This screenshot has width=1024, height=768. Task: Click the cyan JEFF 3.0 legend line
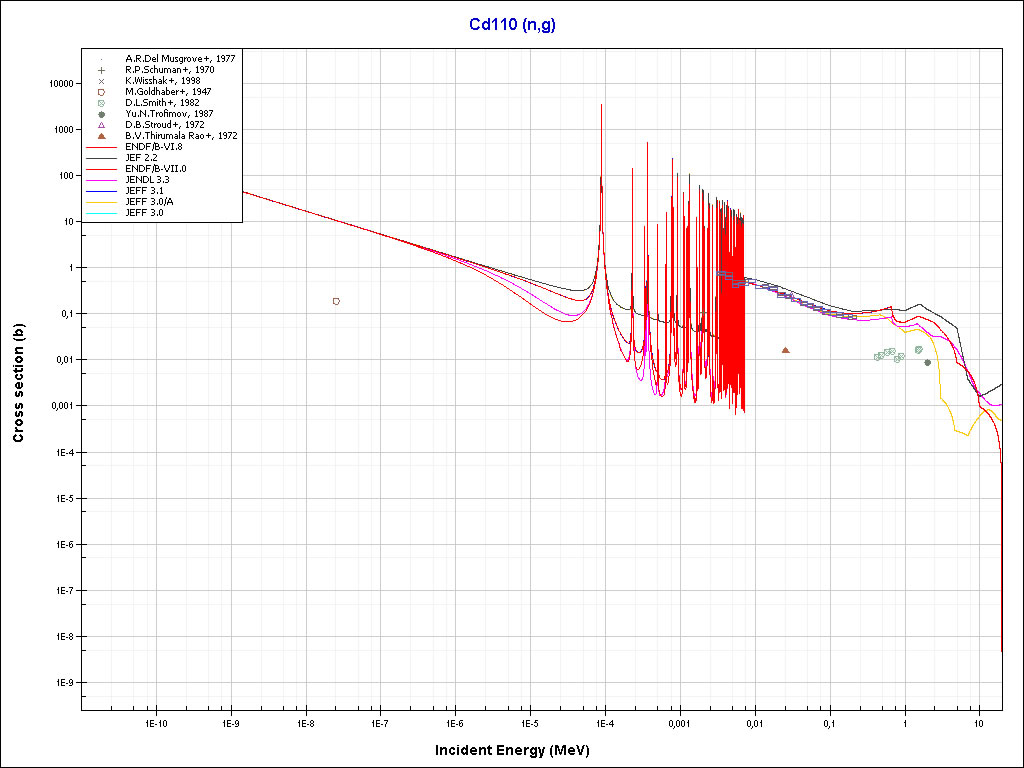tap(102, 212)
